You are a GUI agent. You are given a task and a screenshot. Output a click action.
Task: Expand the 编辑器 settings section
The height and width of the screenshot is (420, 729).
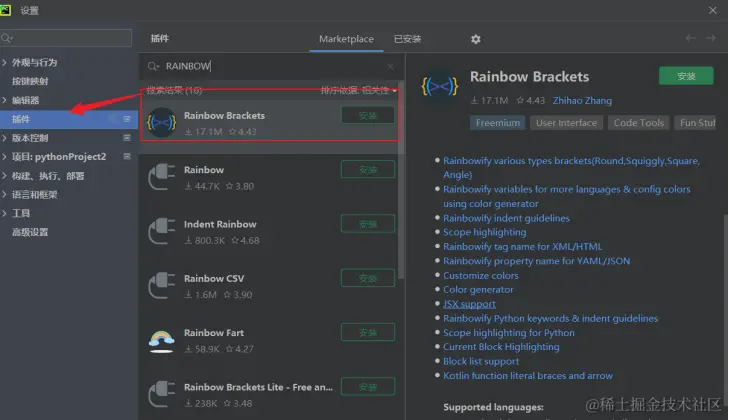(4, 100)
